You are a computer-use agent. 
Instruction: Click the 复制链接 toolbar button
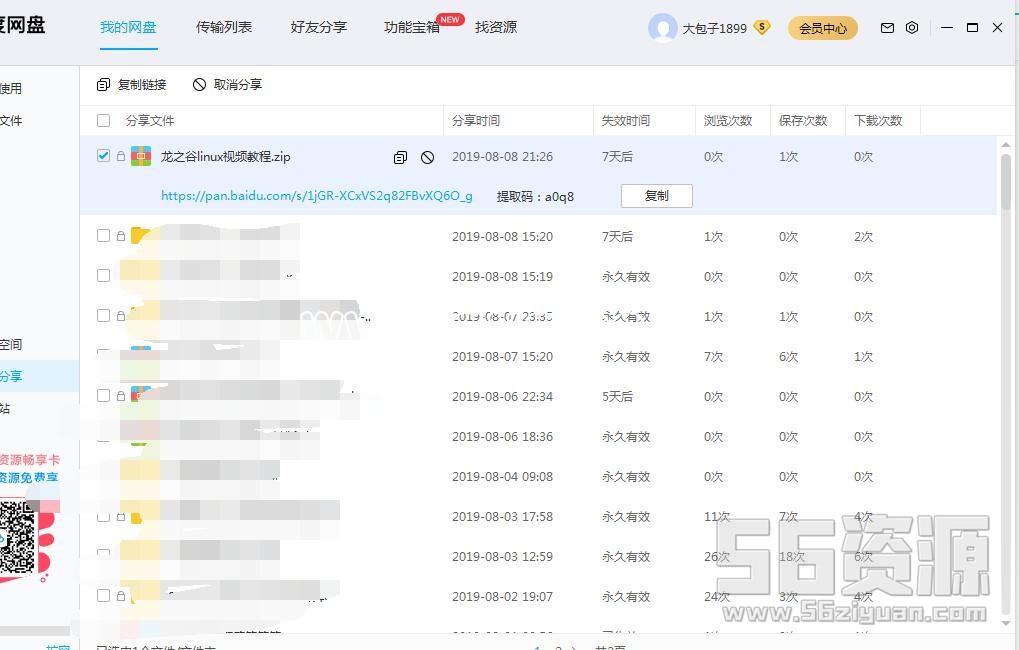[132, 85]
